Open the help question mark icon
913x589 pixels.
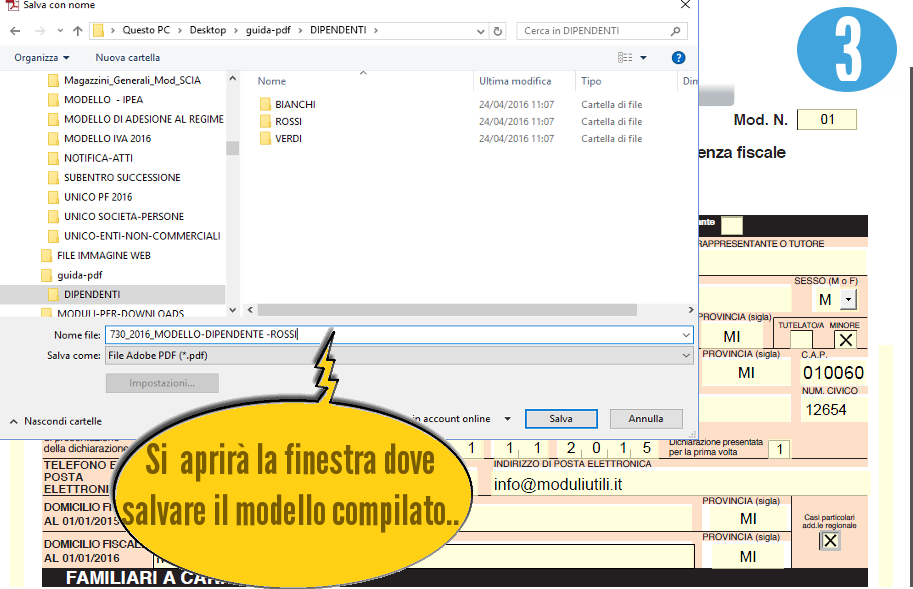tap(678, 58)
